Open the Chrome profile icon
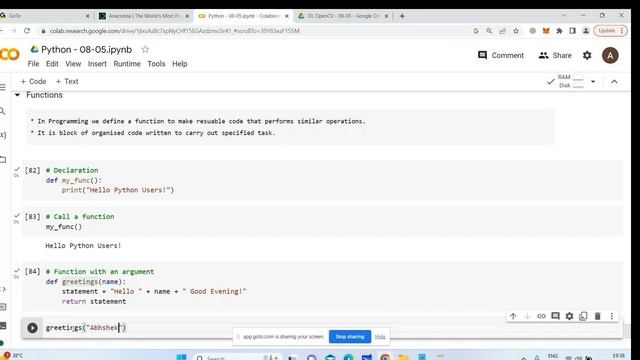The image size is (640, 360). pos(586,31)
